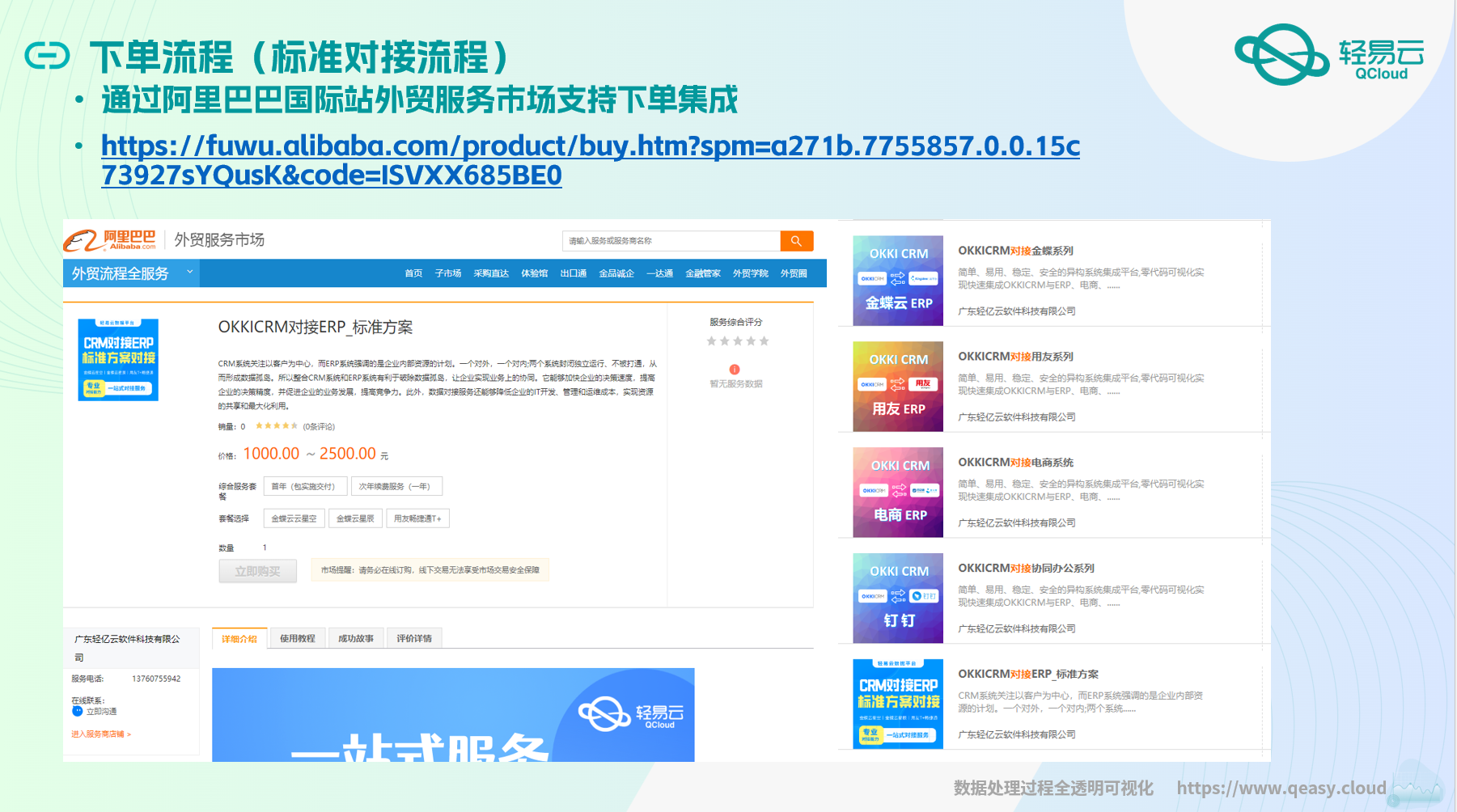Click the 外贸服务市场 header text

(x=219, y=240)
